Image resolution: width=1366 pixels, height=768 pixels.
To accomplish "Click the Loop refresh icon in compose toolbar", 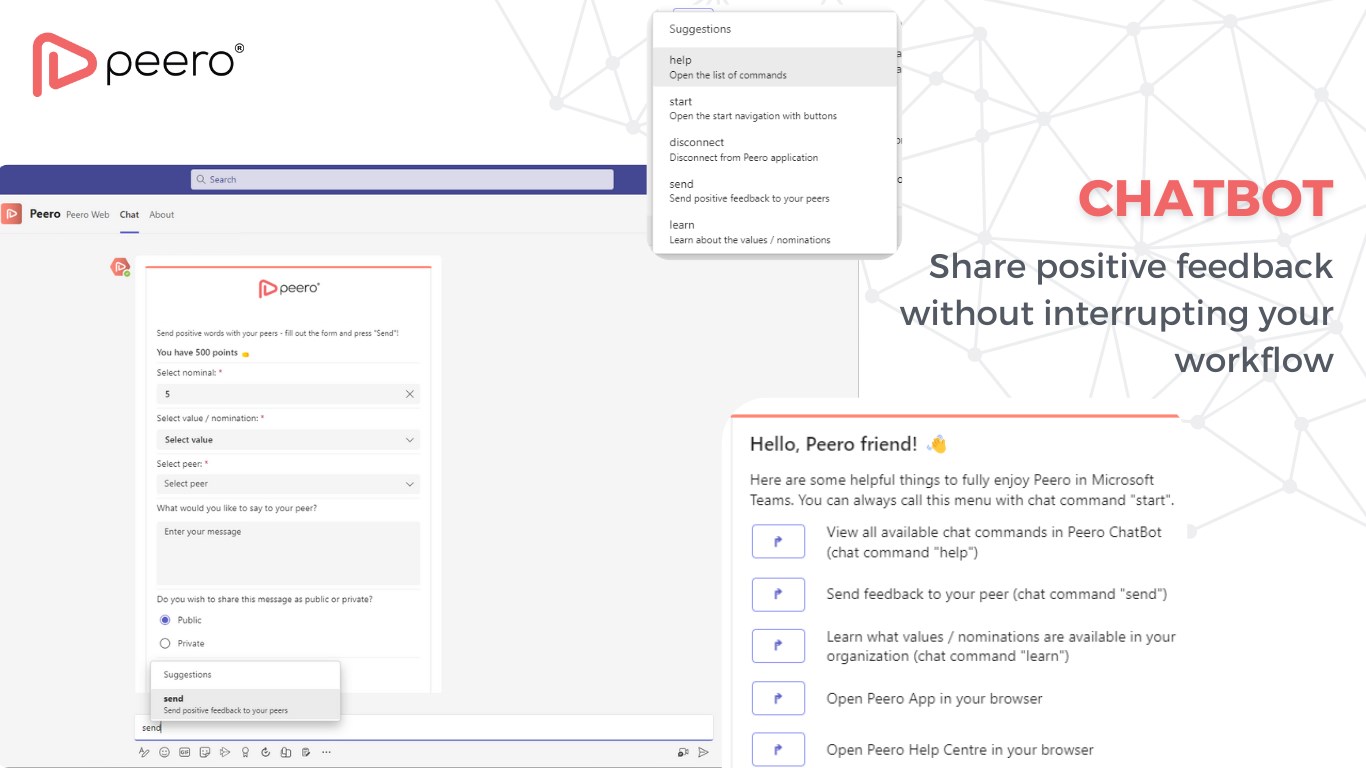I will tap(265, 752).
